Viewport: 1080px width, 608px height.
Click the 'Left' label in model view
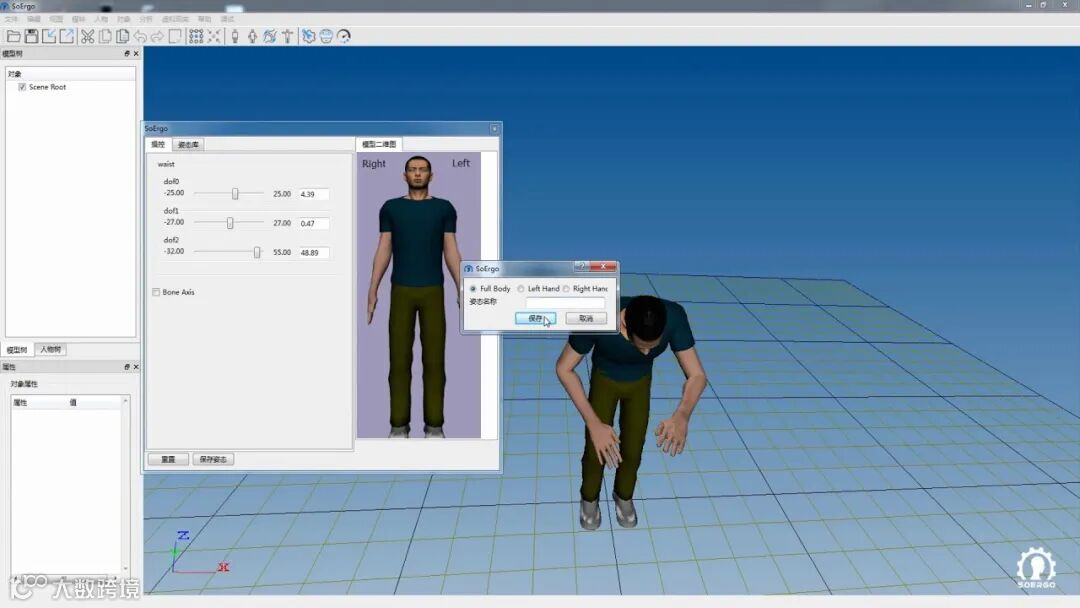click(x=461, y=163)
